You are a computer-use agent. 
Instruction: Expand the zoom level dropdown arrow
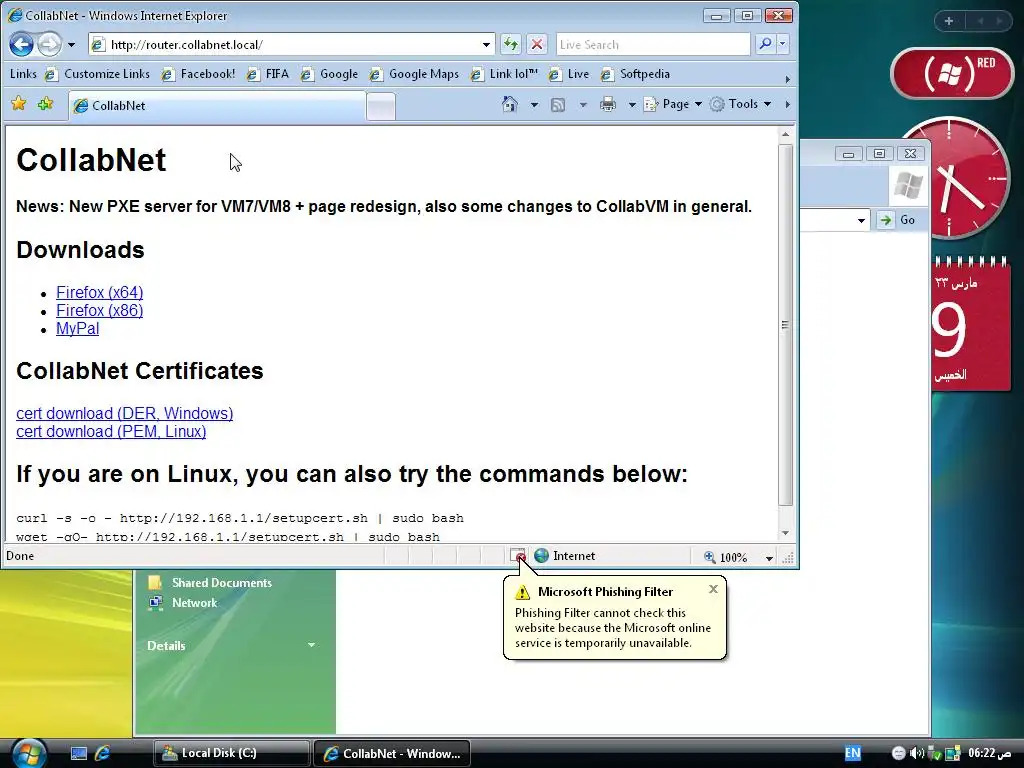click(769, 558)
